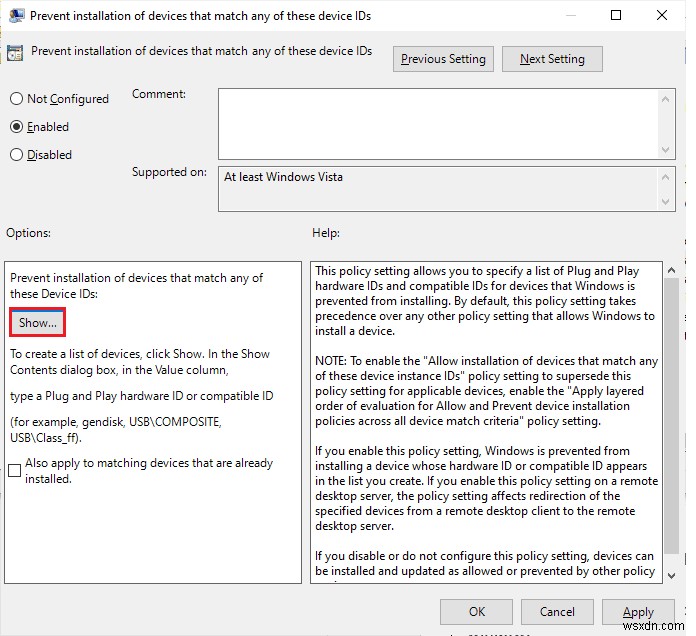Click the Help pane scroll down arrow

672,576
